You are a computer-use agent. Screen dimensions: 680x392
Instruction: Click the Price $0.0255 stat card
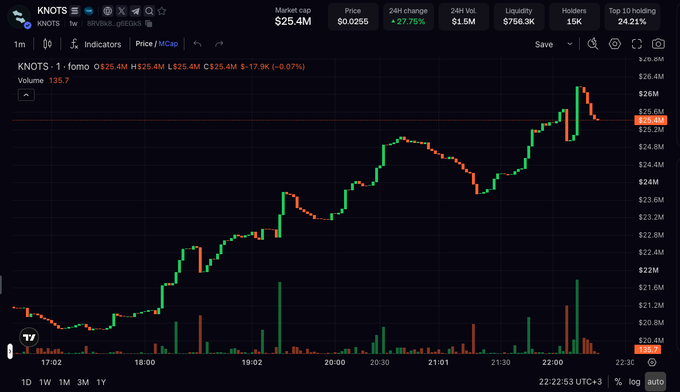353,16
